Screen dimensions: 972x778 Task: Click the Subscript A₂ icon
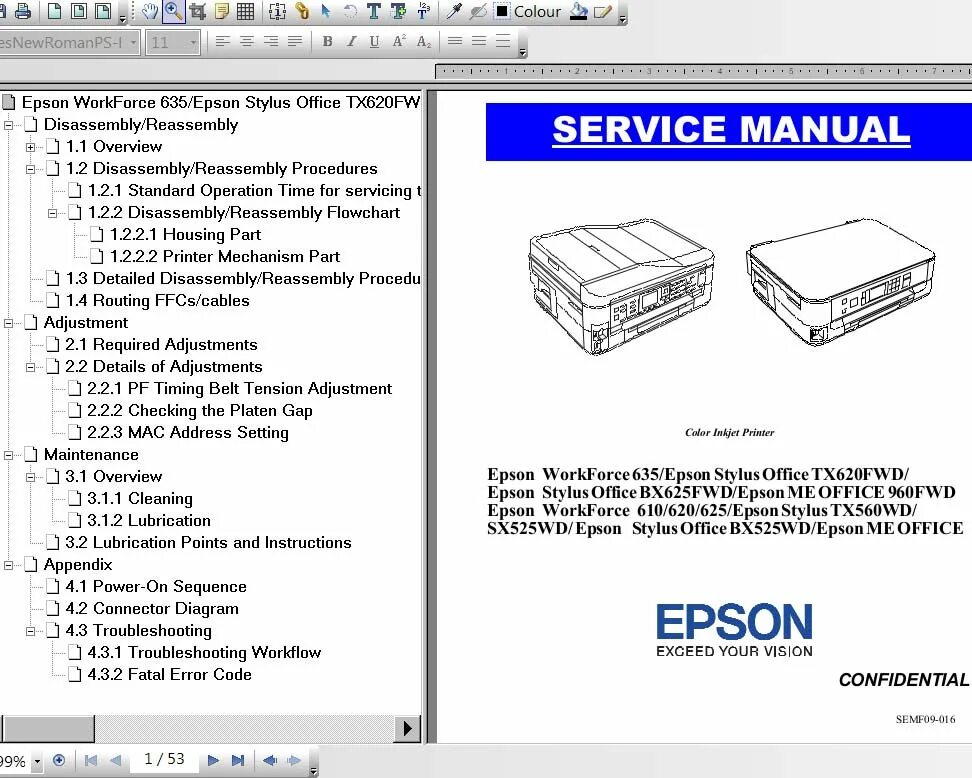tap(424, 42)
